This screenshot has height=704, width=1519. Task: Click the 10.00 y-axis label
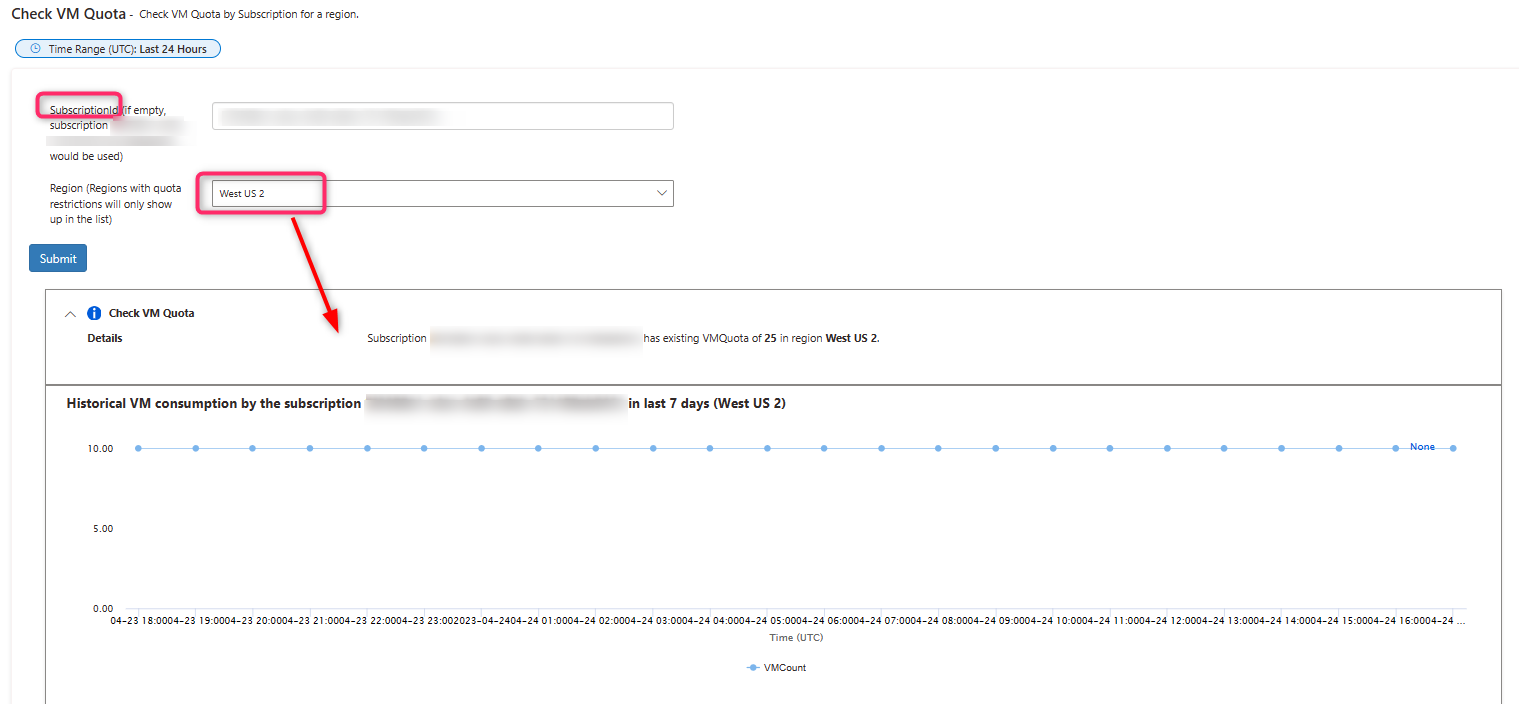click(100, 449)
